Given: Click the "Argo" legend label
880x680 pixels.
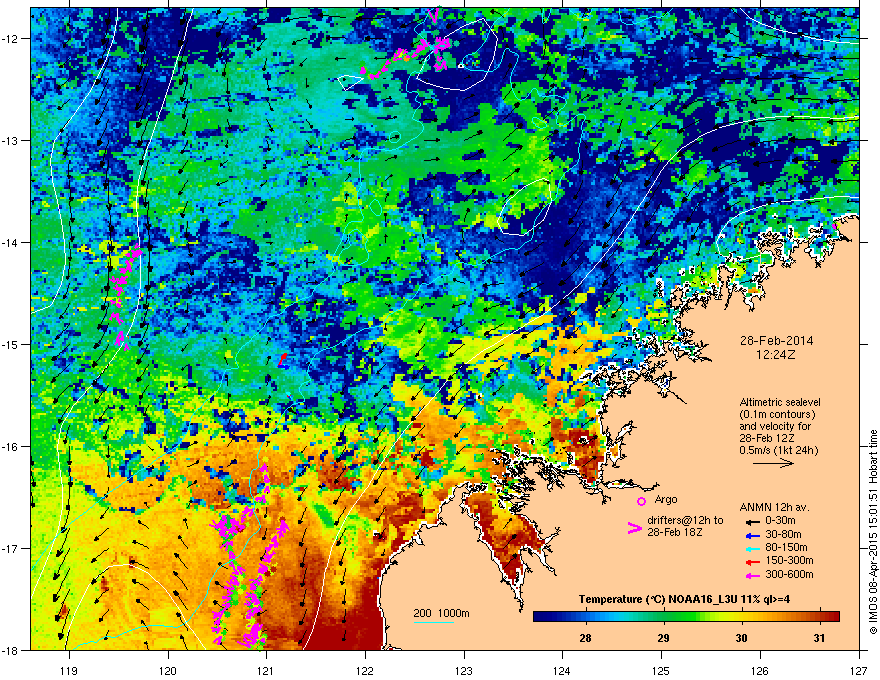Looking at the screenshot, I should (x=666, y=499).
